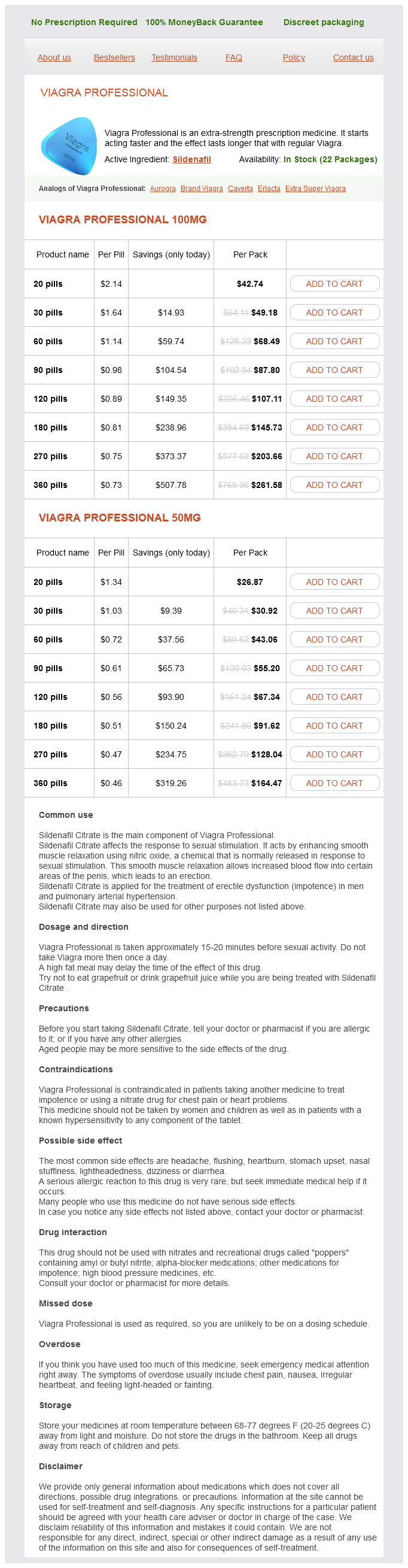The height and width of the screenshot is (1568, 408).
Task: Click the blue Viagra pill image
Action: (x=68, y=146)
